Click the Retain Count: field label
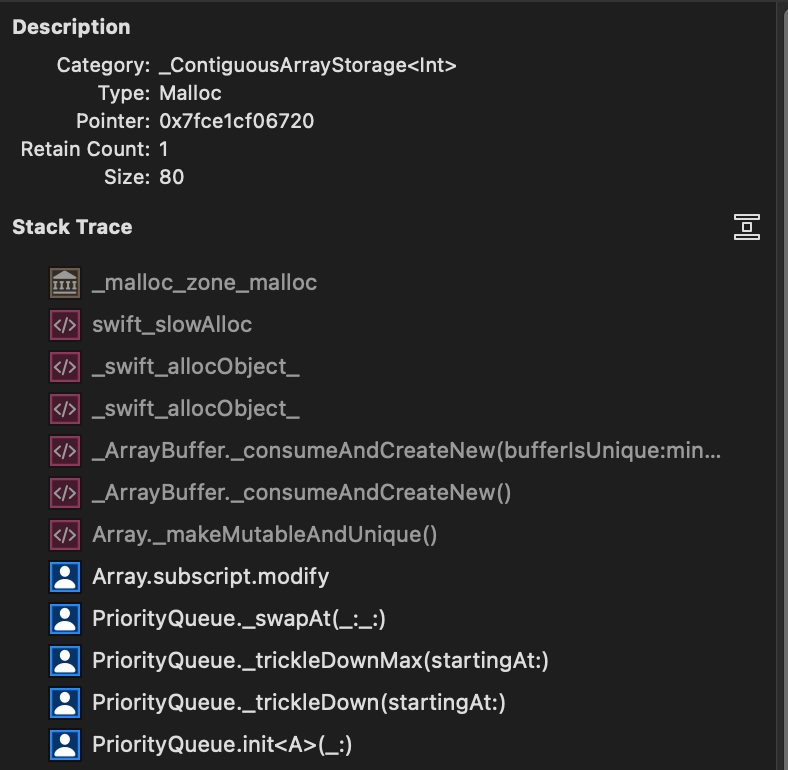Screen dimensions: 788x770 (x=85, y=149)
